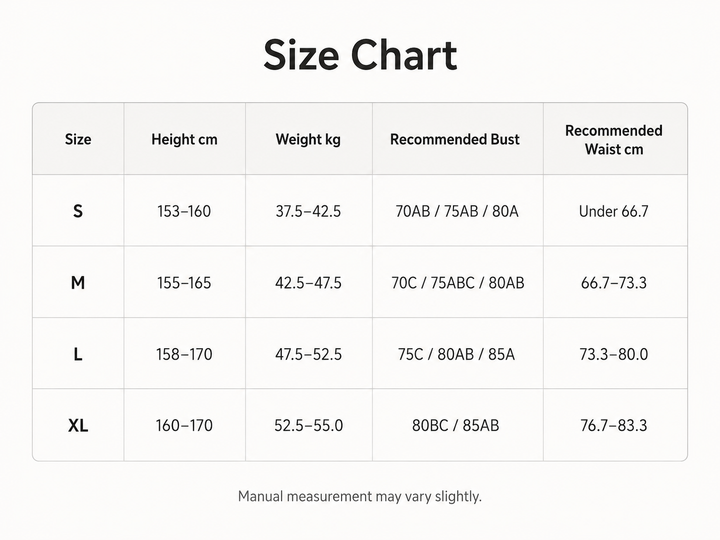Viewport: 720px width, 540px height.
Task: Click the manual measurement note text
Action: click(360, 496)
